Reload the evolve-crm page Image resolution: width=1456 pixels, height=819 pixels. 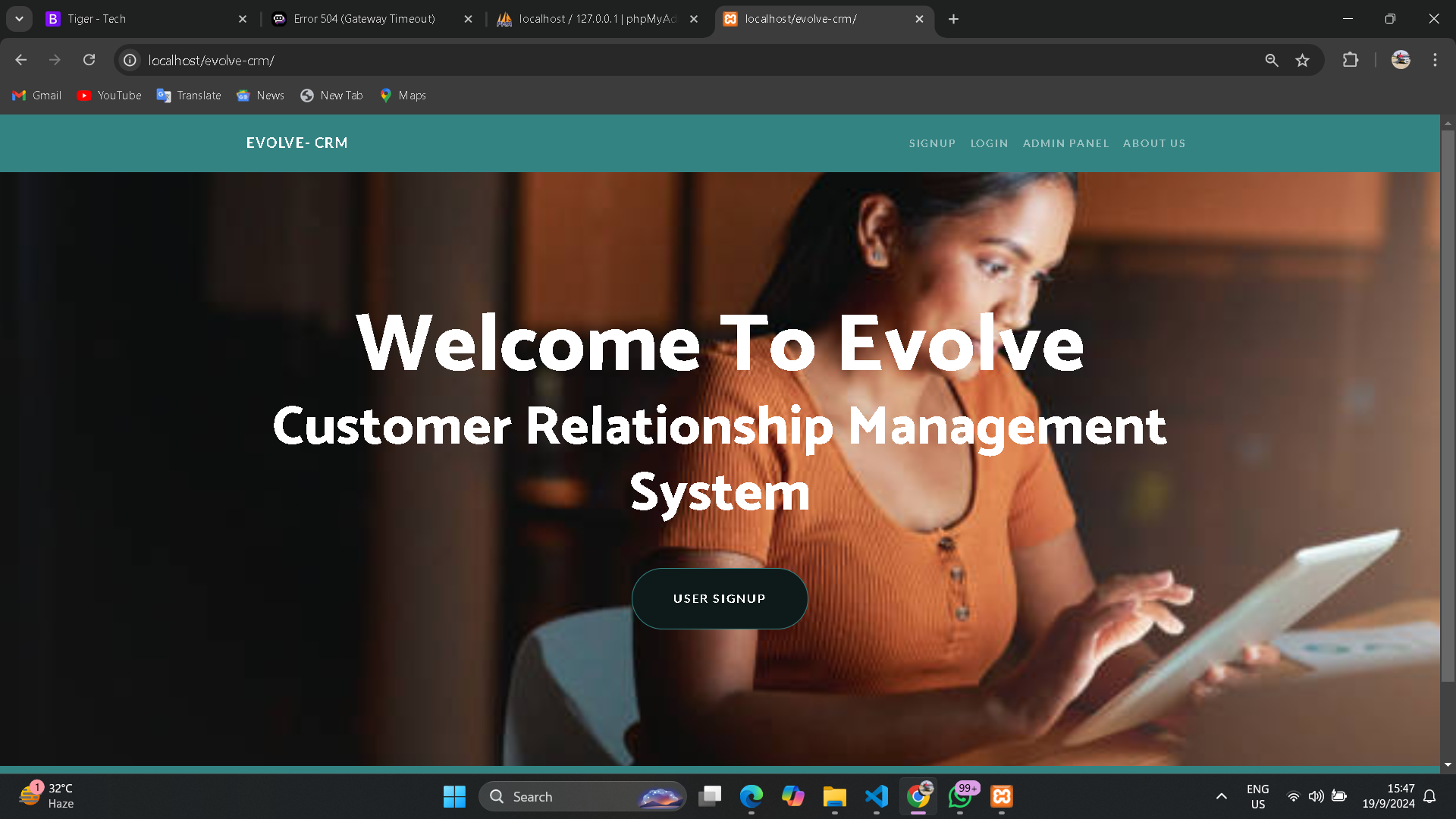tap(89, 60)
